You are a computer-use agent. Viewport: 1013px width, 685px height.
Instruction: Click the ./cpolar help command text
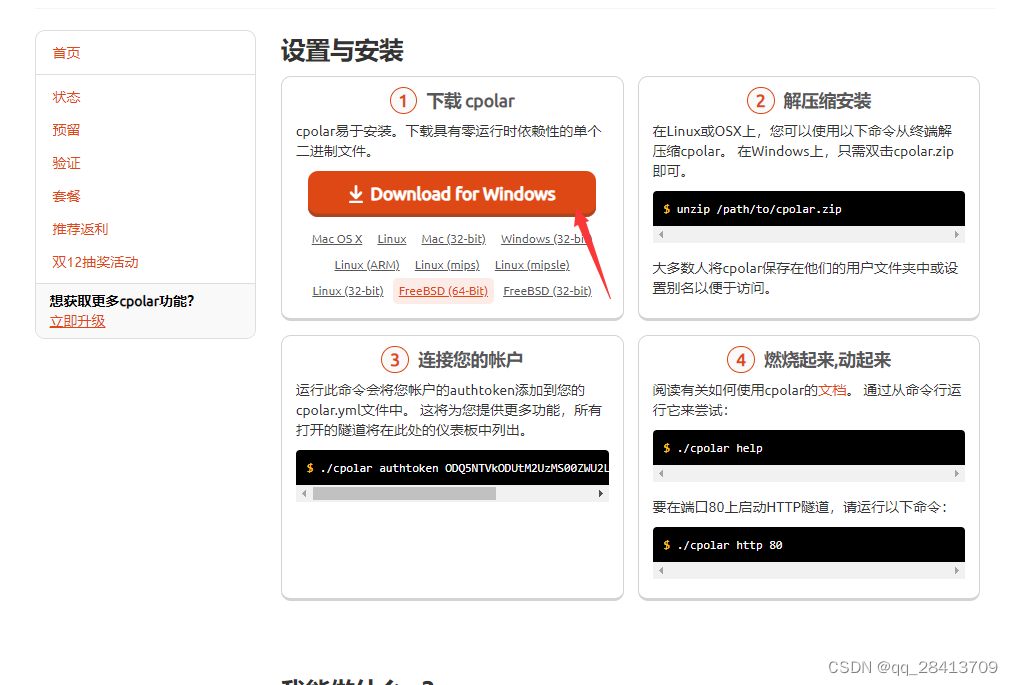tap(720, 448)
